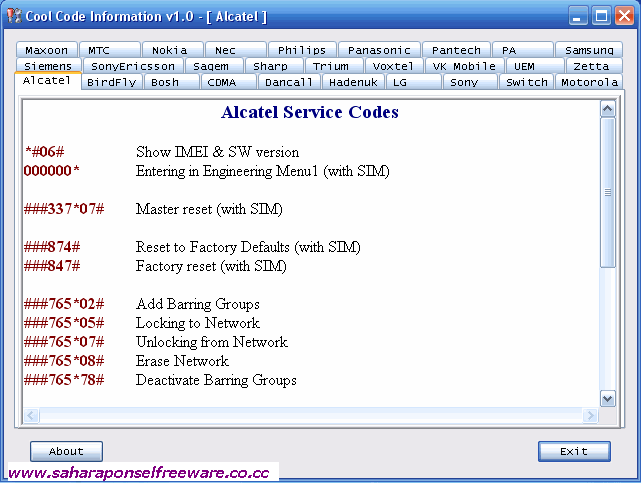
Task: Close the Cool Code Information window
Action: [x=625, y=16]
